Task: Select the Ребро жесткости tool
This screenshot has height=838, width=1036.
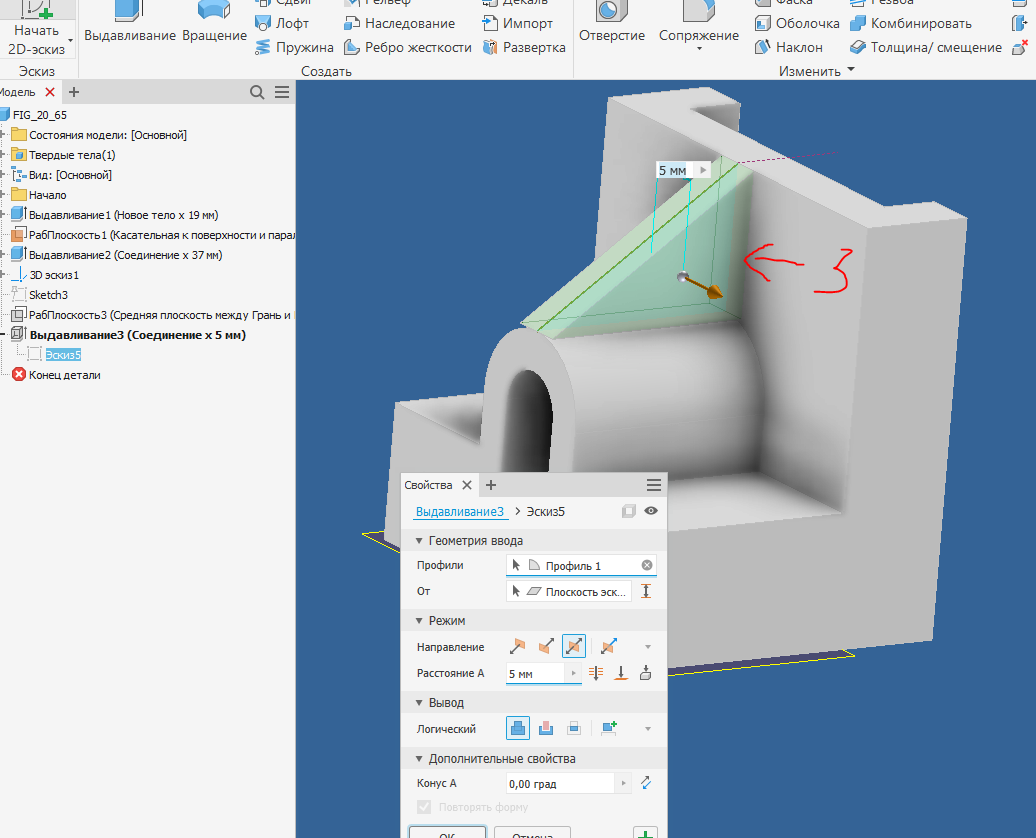Action: (408, 47)
